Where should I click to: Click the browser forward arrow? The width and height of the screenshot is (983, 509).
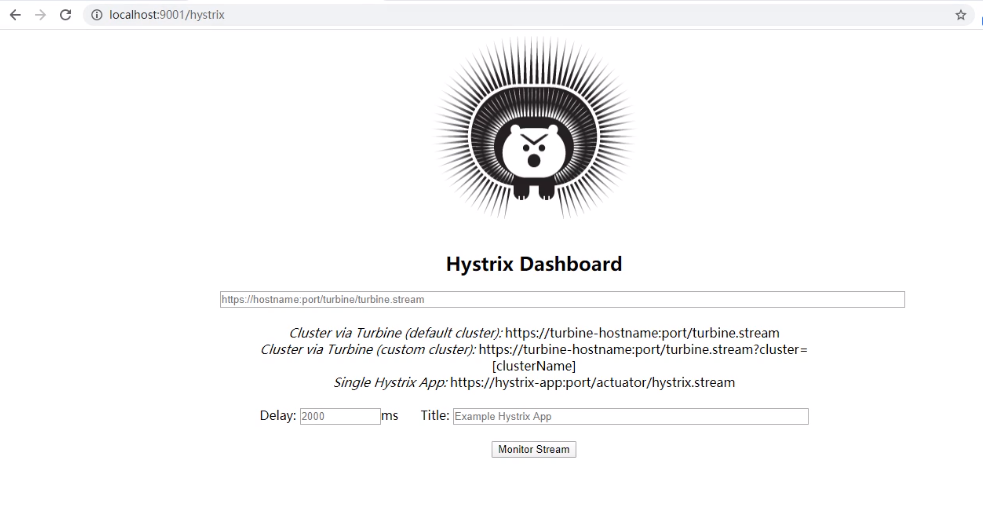pos(40,14)
